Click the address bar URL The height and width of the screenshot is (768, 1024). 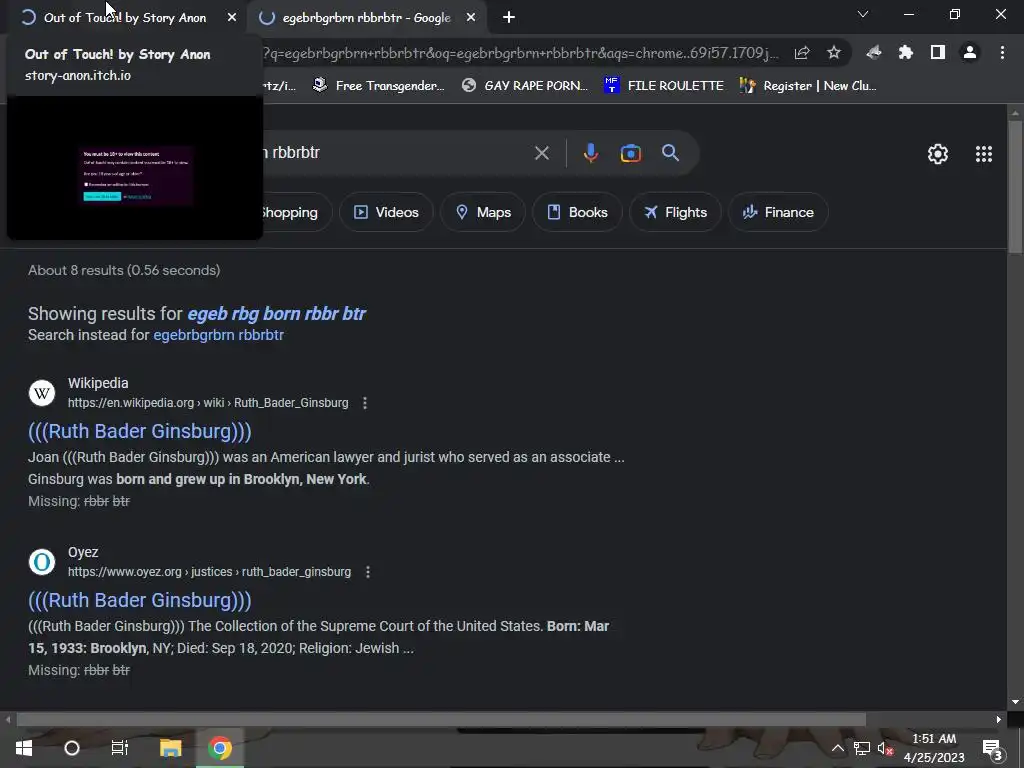point(521,53)
